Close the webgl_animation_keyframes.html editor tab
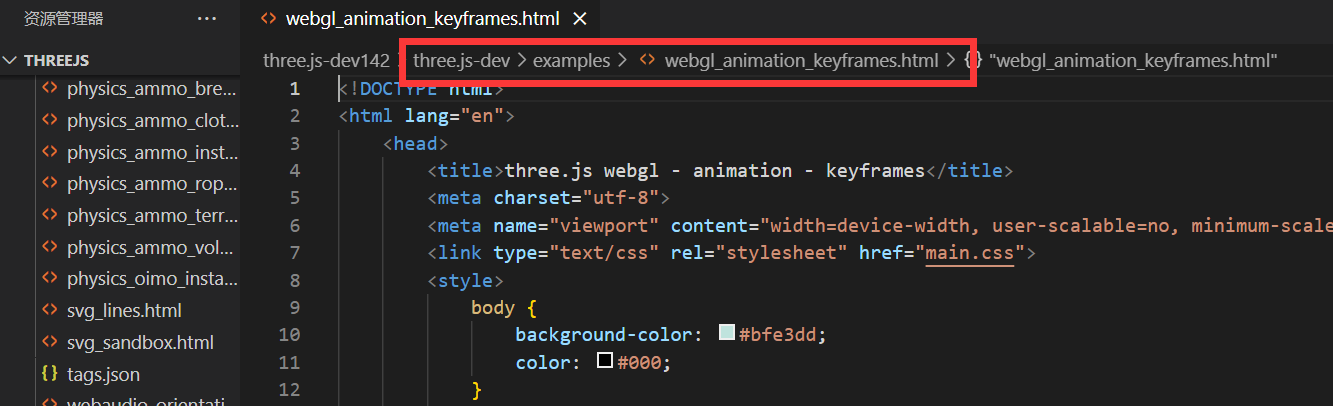This screenshot has width=1333, height=406. click(x=580, y=19)
